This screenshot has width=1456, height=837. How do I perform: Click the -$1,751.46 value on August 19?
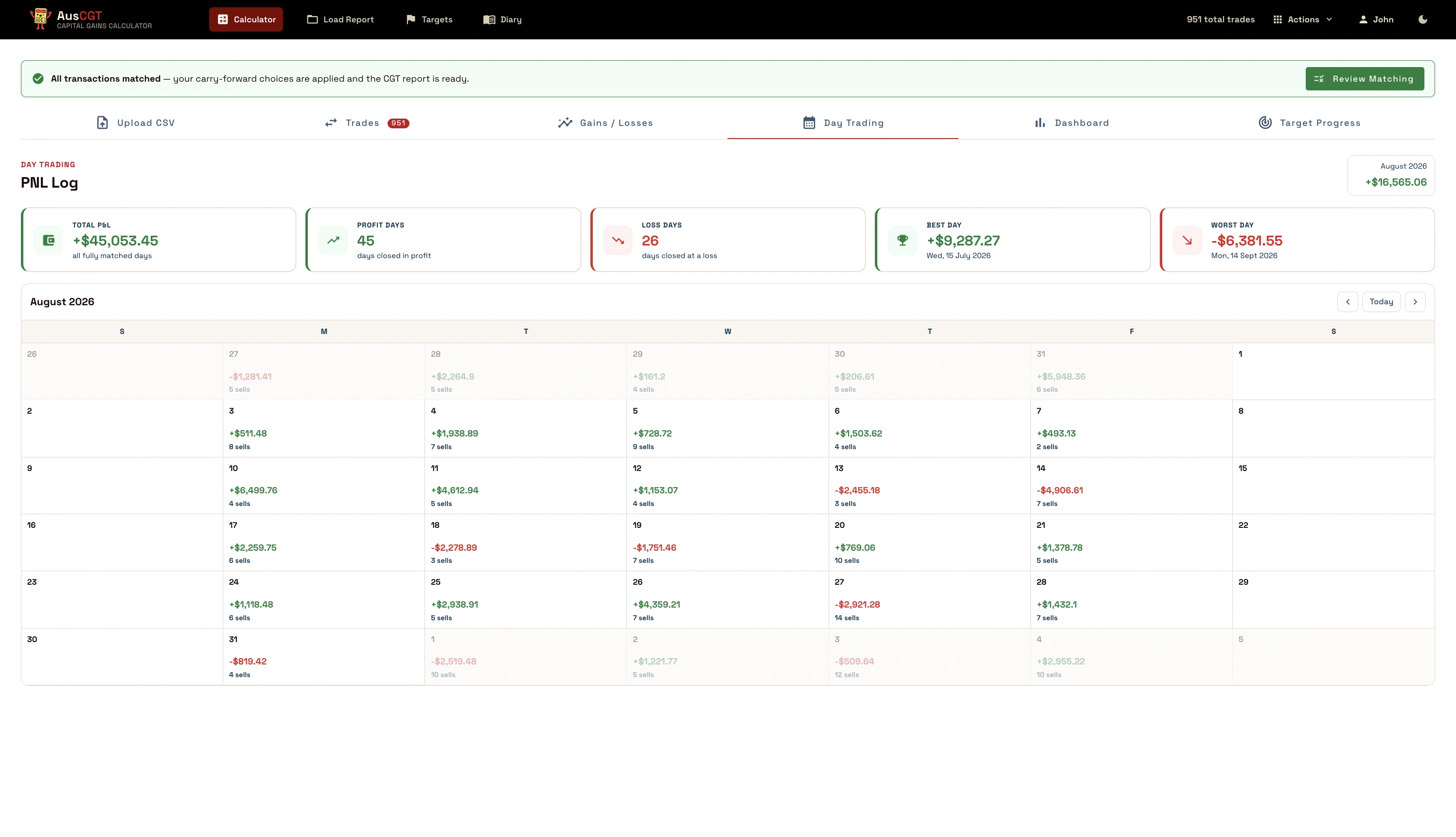(655, 548)
